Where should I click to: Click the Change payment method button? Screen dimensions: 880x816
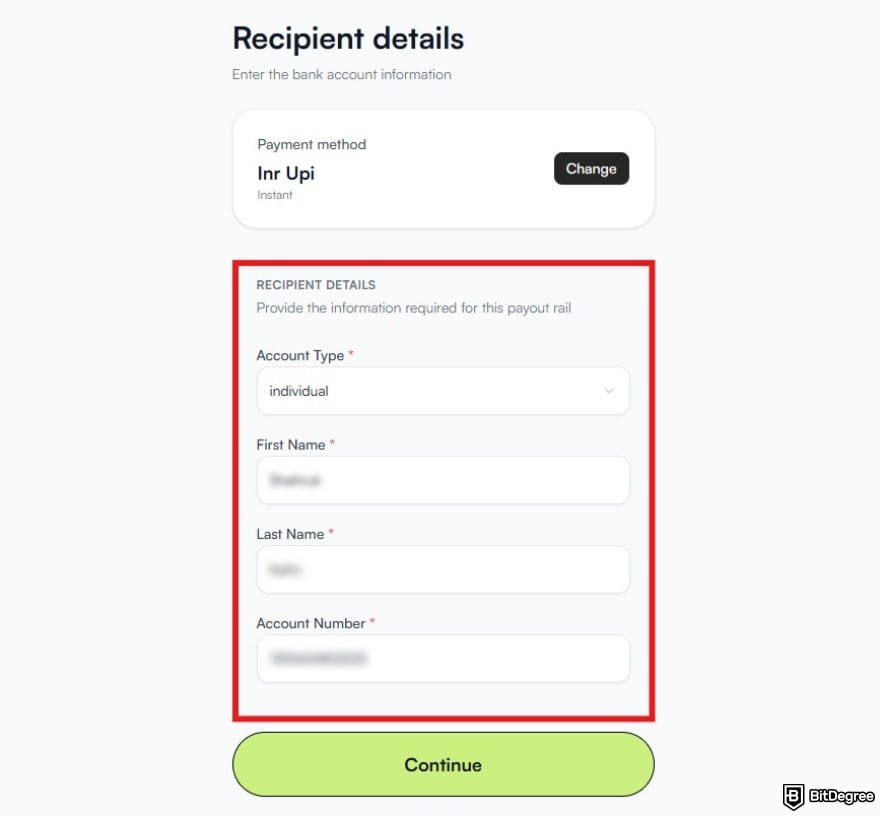pyautogui.click(x=591, y=168)
